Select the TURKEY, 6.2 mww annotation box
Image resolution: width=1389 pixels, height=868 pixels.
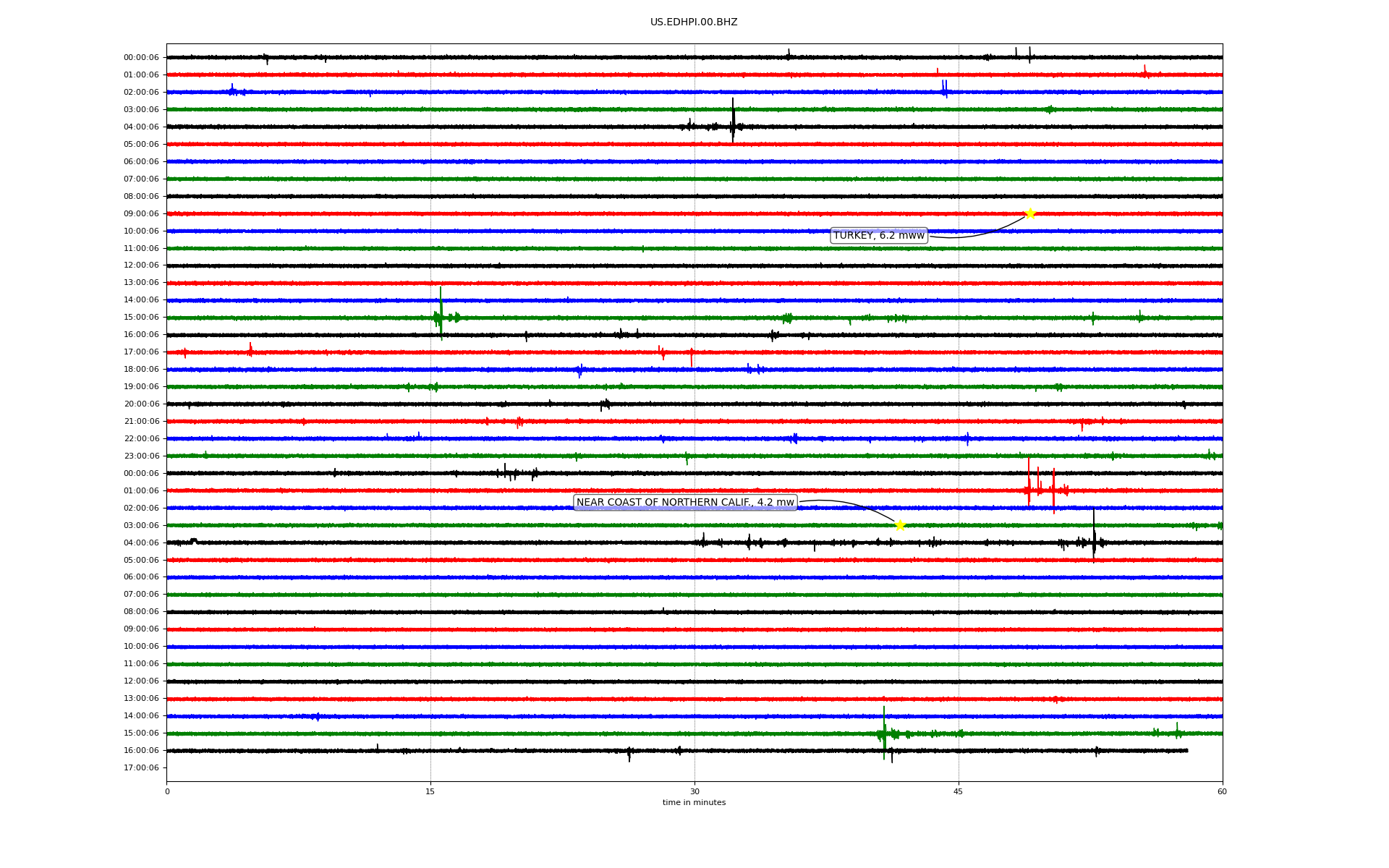pyautogui.click(x=879, y=236)
